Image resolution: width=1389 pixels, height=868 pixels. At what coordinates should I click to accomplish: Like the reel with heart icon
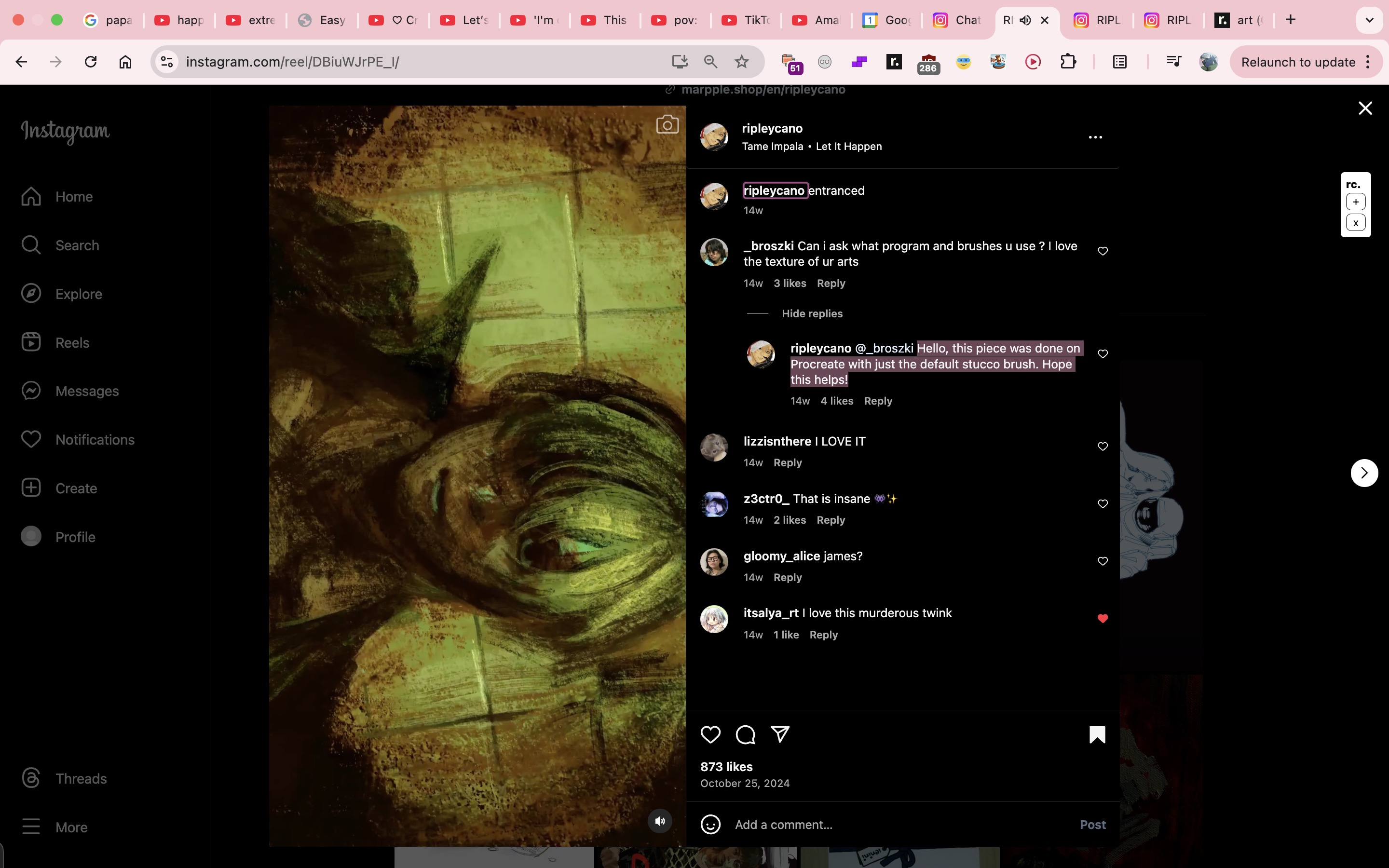point(710,734)
